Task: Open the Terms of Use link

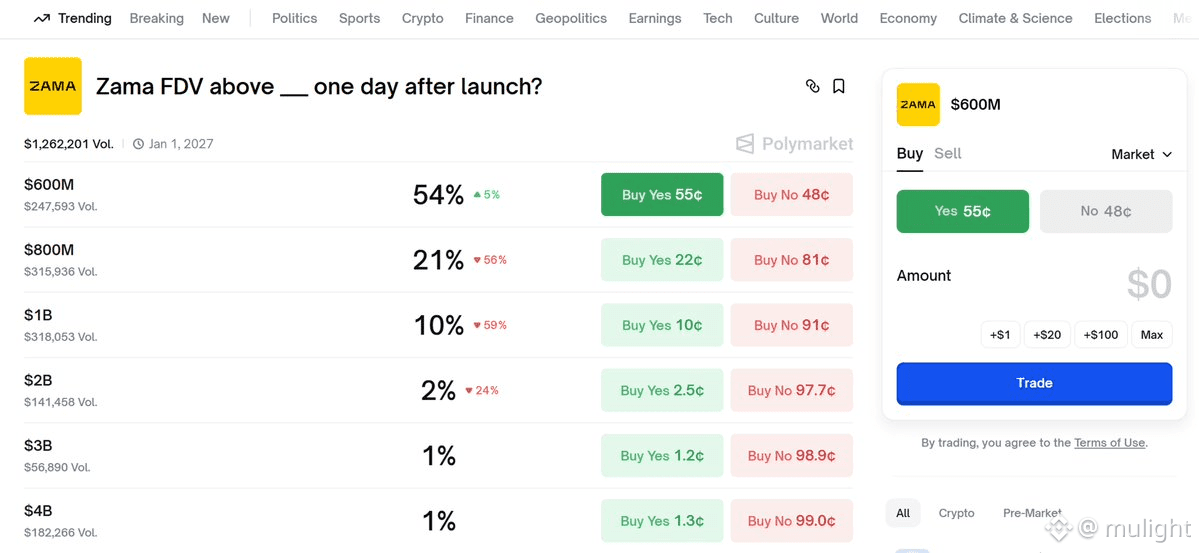Action: tap(1109, 442)
